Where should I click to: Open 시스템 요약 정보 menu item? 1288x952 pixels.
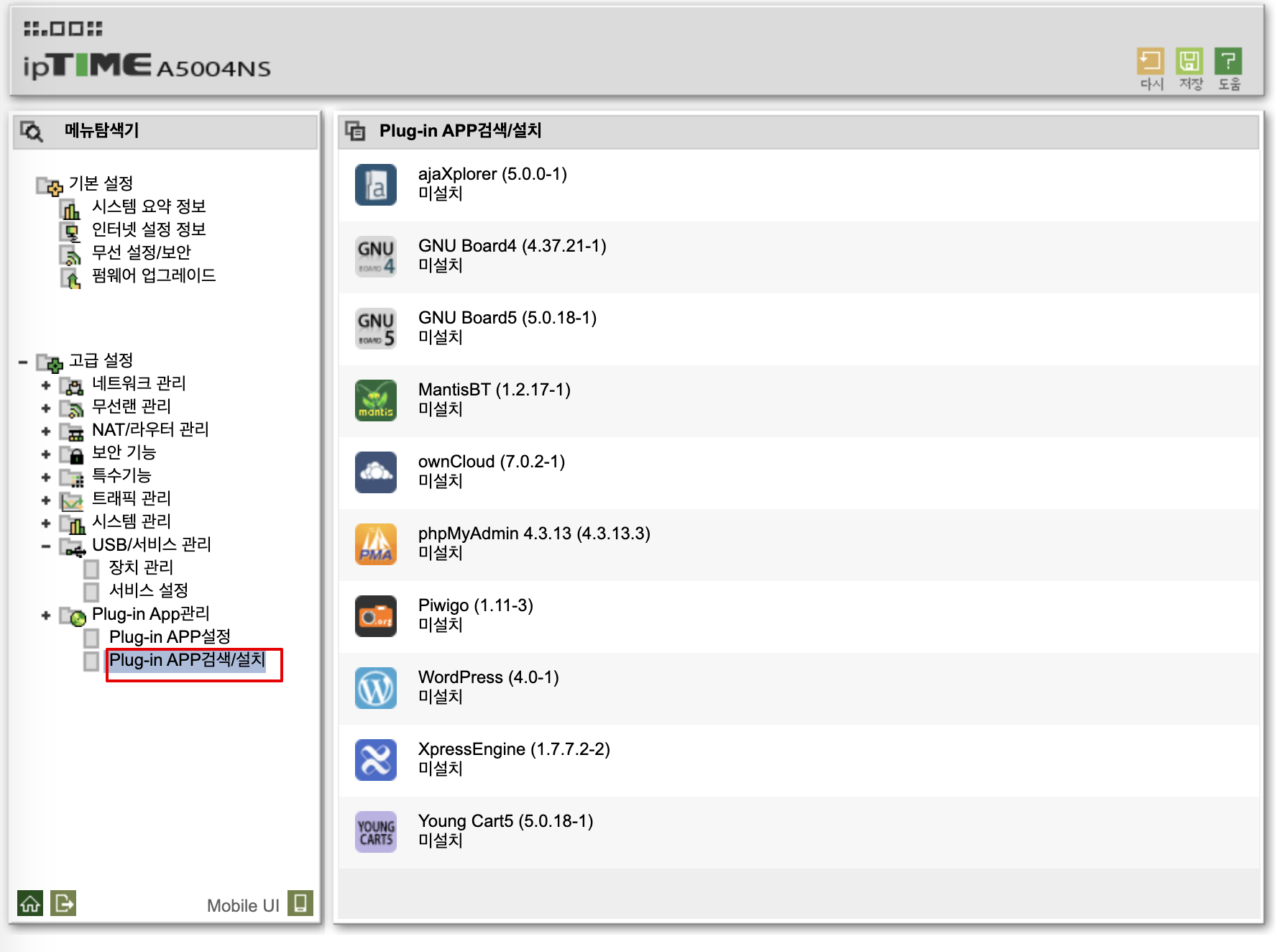[149, 206]
